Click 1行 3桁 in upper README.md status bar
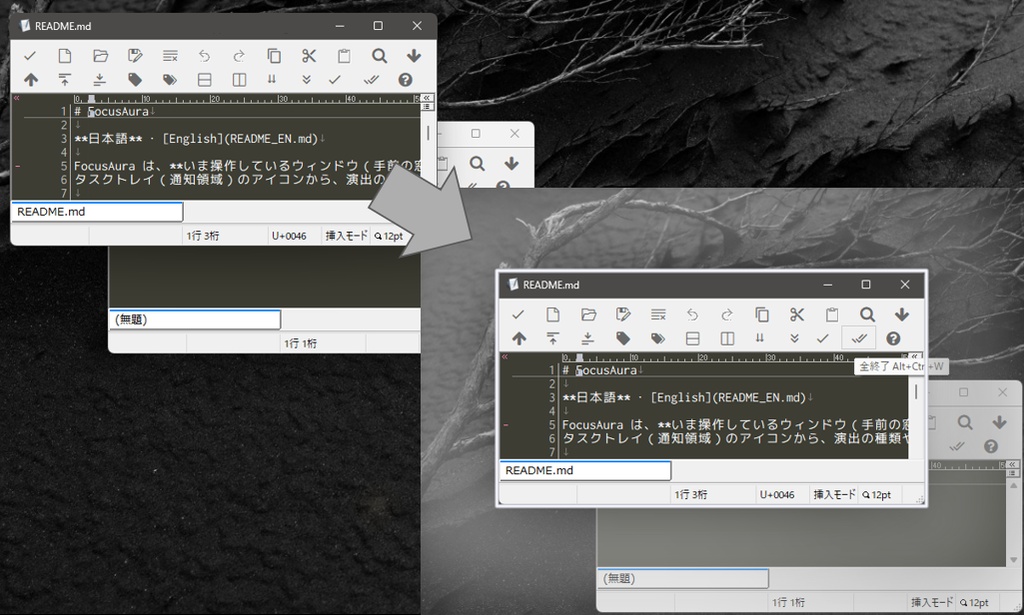The image size is (1024, 615). [x=202, y=236]
